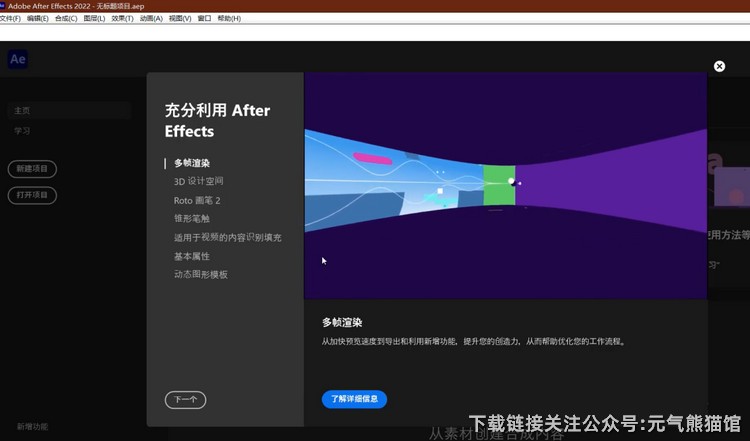
Task: Open the 图层(L) menu
Action: pos(95,18)
